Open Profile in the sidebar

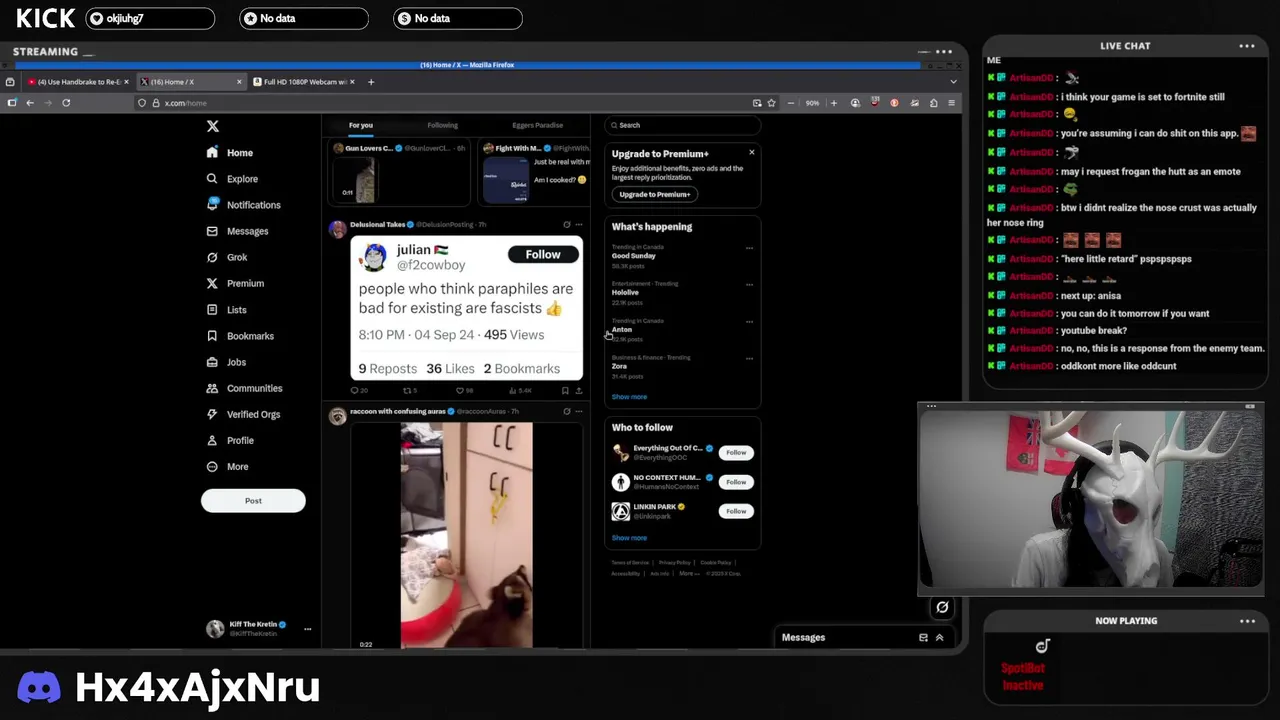click(229, 440)
